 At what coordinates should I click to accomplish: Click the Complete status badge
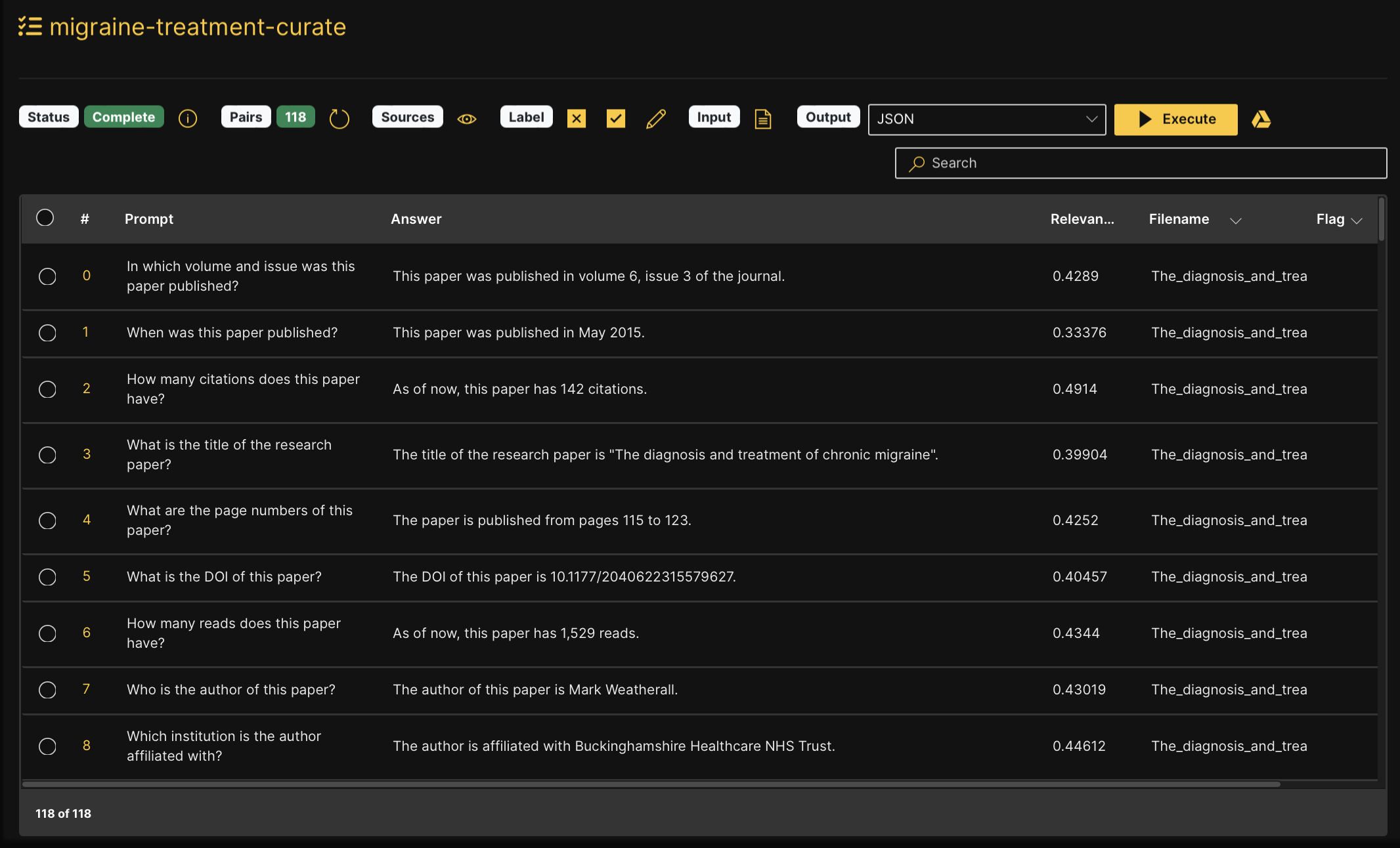pos(124,116)
